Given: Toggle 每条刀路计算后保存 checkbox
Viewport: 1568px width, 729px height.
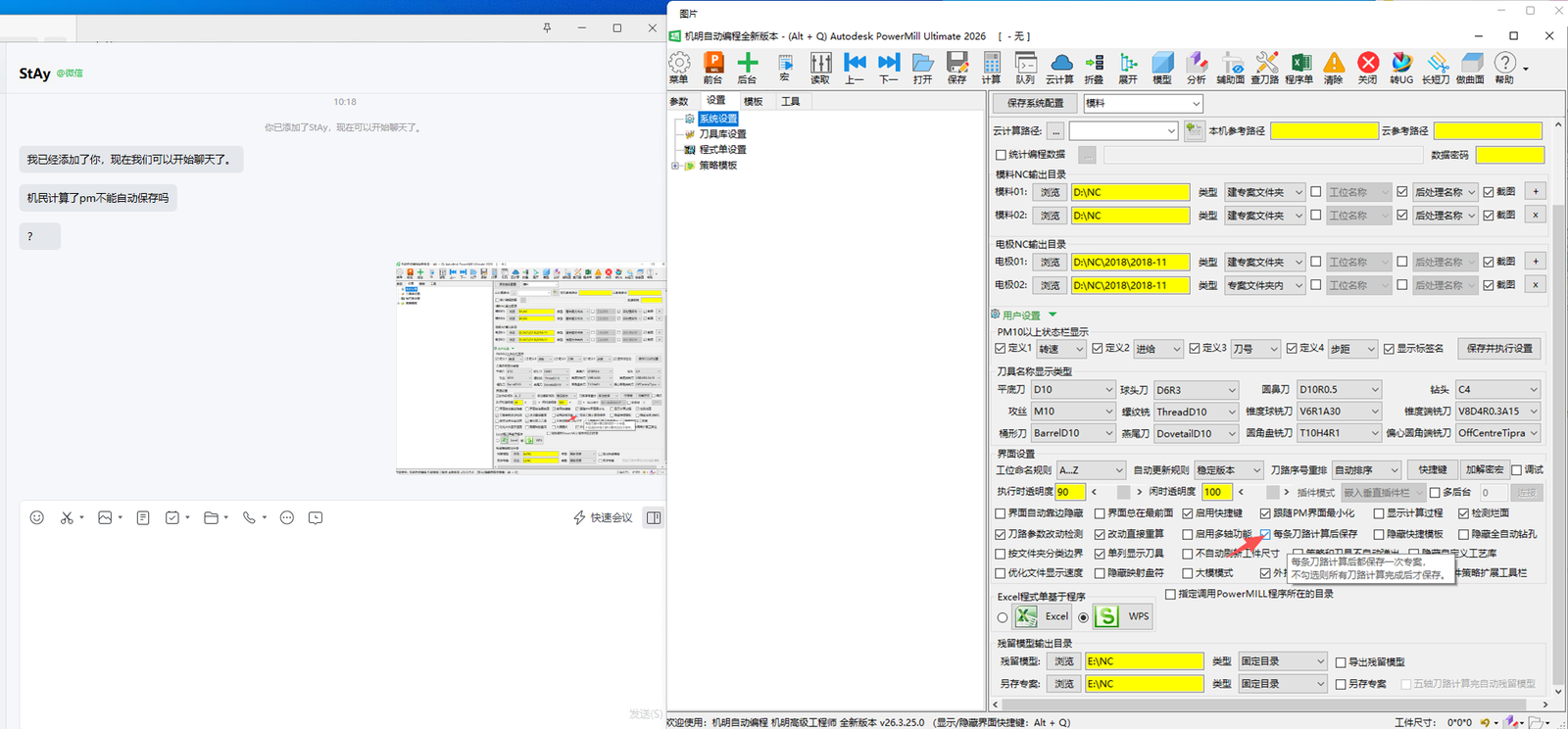Looking at the screenshot, I should (1265, 534).
